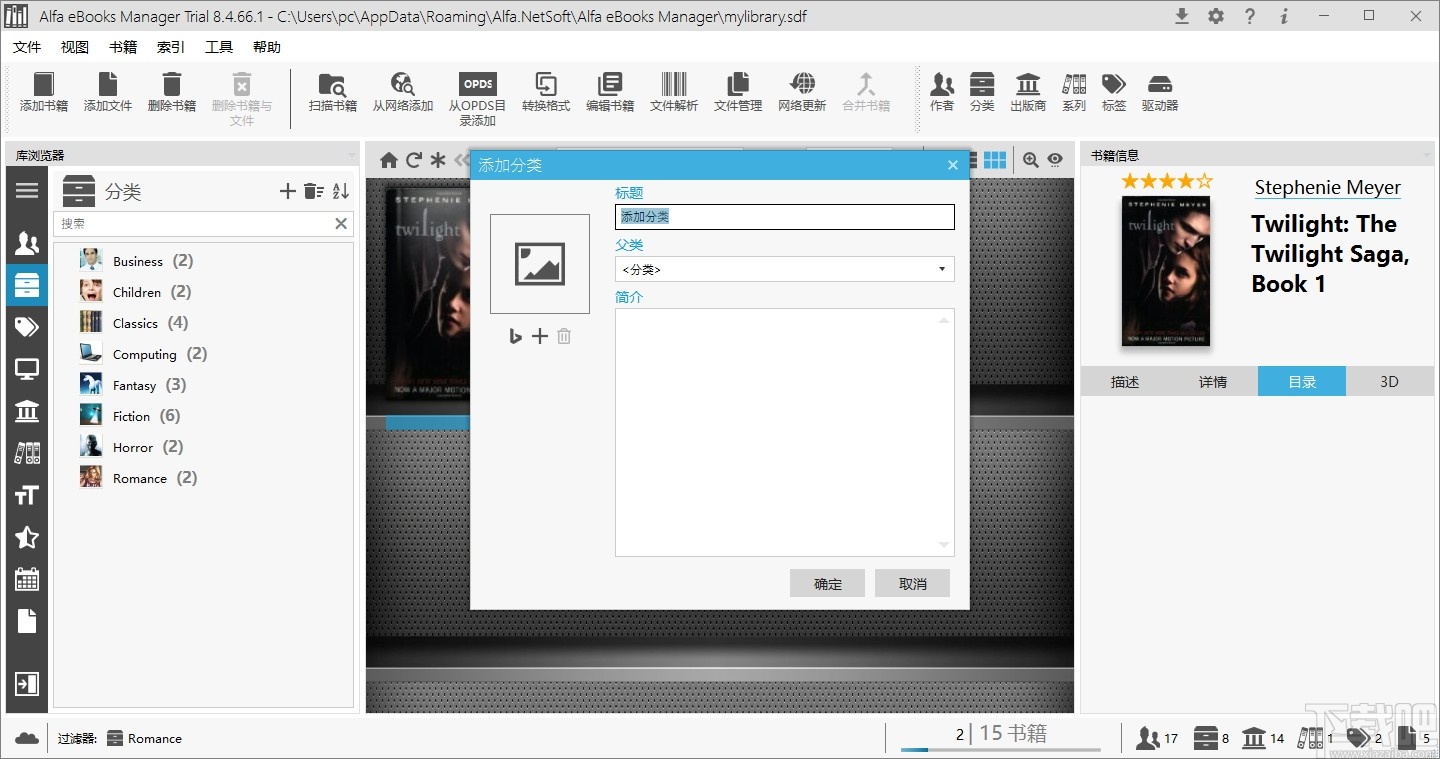This screenshot has height=759, width=1440.
Task: Open the 从网络添加 (Add from Web) tool
Action: click(x=402, y=95)
